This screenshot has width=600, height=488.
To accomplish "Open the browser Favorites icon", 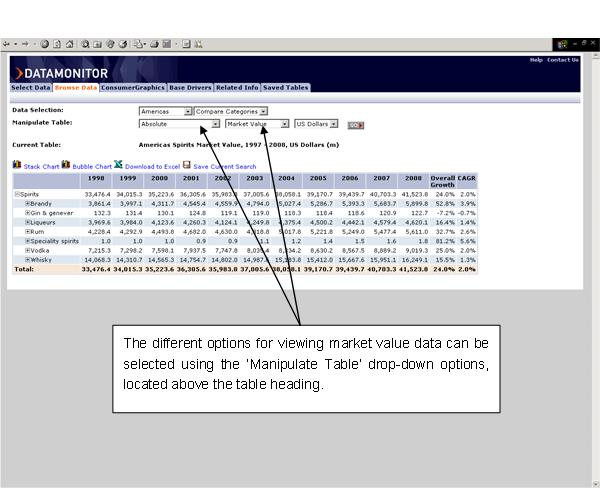I will [98, 44].
